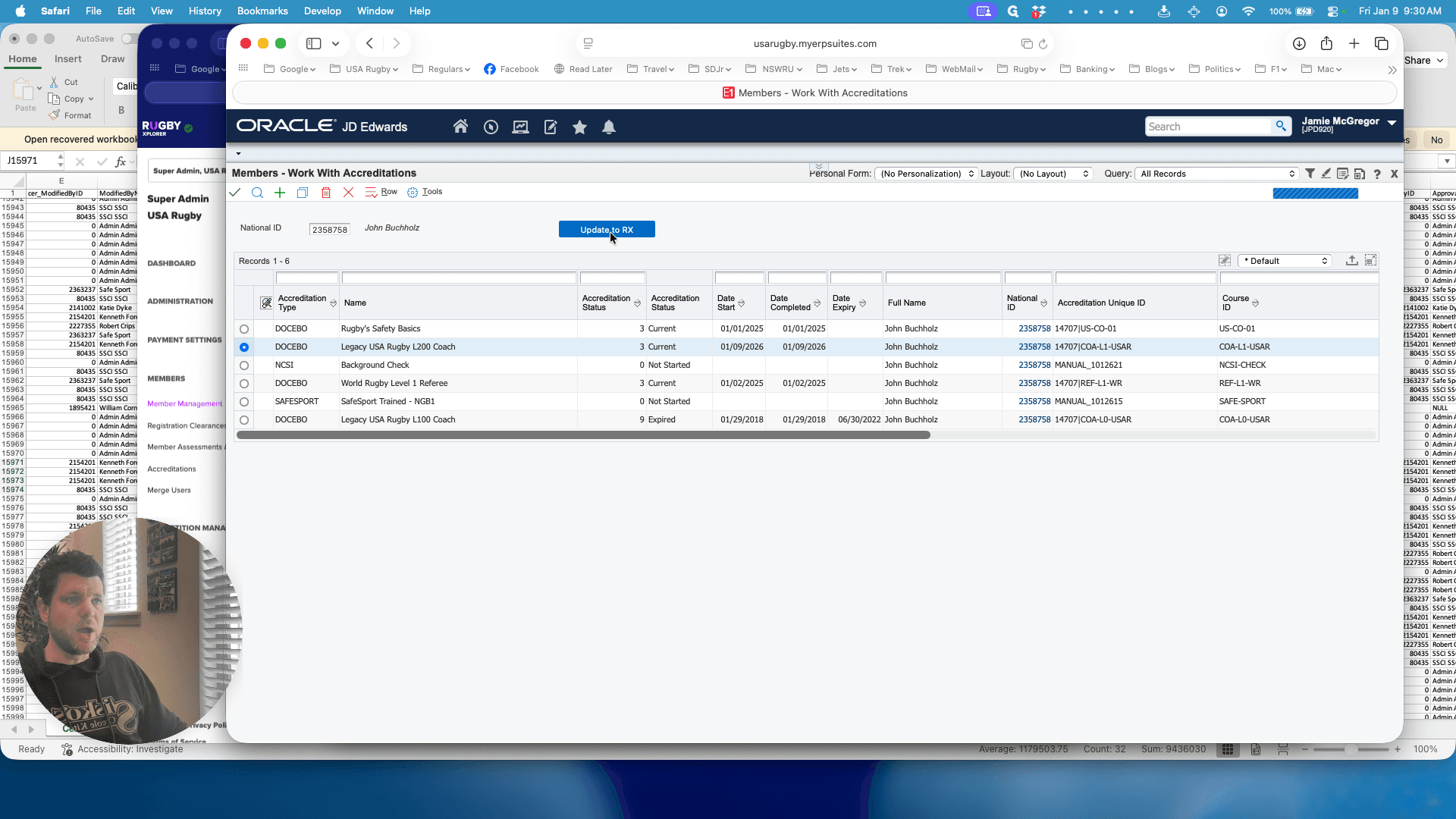Click the Select checkmark toolbar icon

[x=235, y=193]
